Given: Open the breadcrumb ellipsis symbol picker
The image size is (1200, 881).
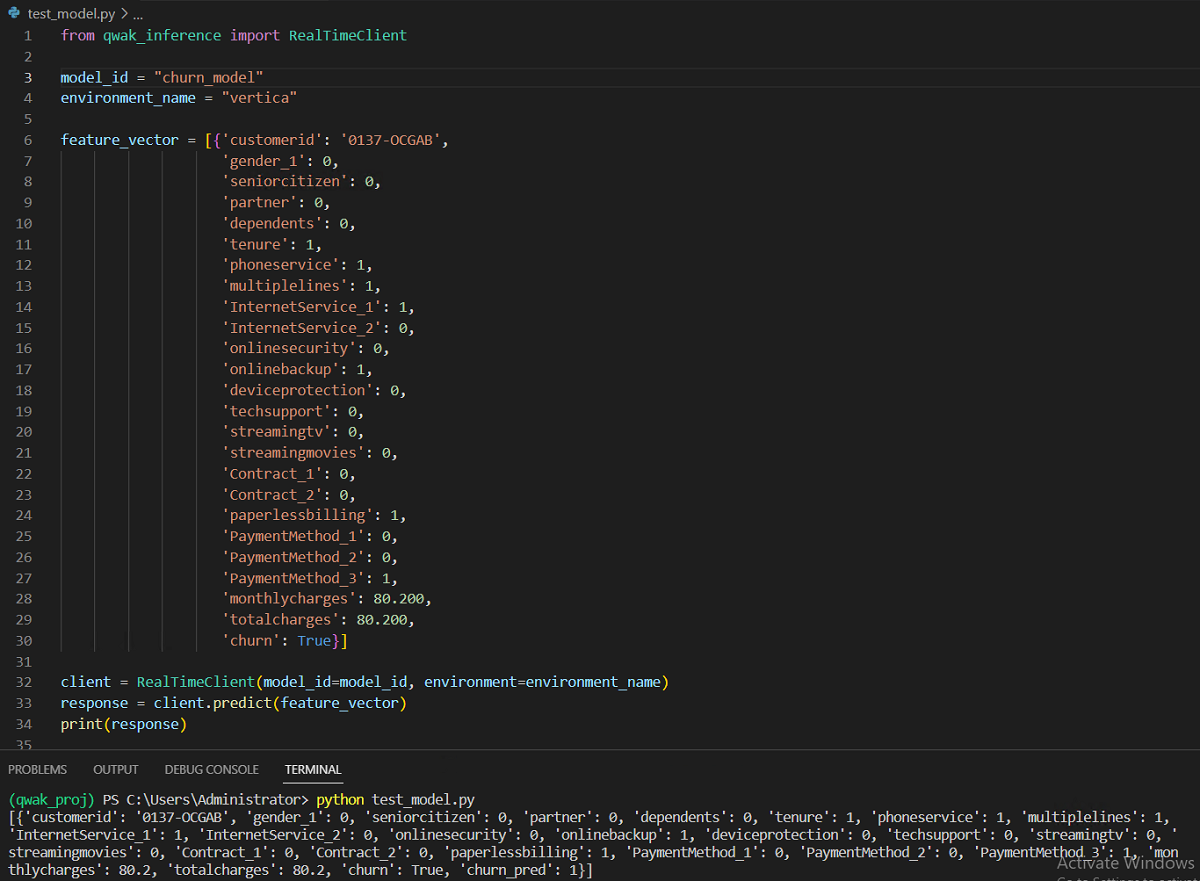Looking at the screenshot, I should click(138, 14).
